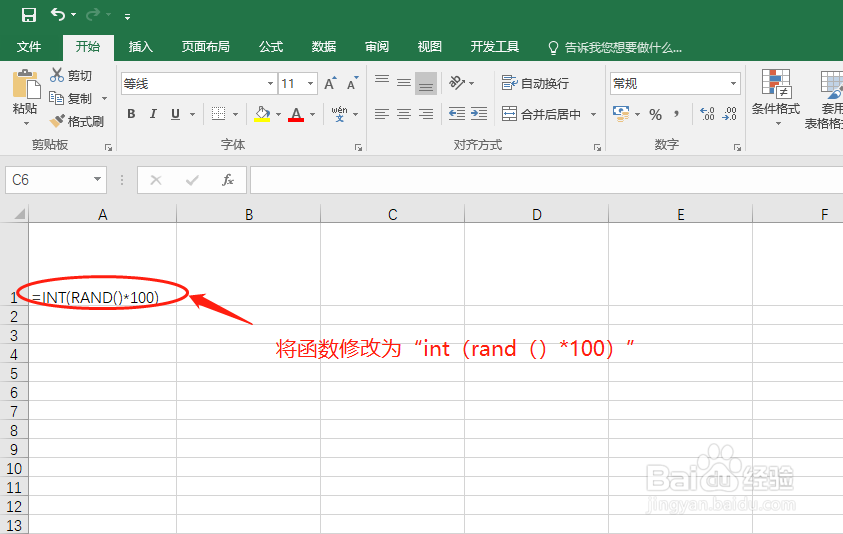Open the 公式 ribbon tab

coord(271,47)
